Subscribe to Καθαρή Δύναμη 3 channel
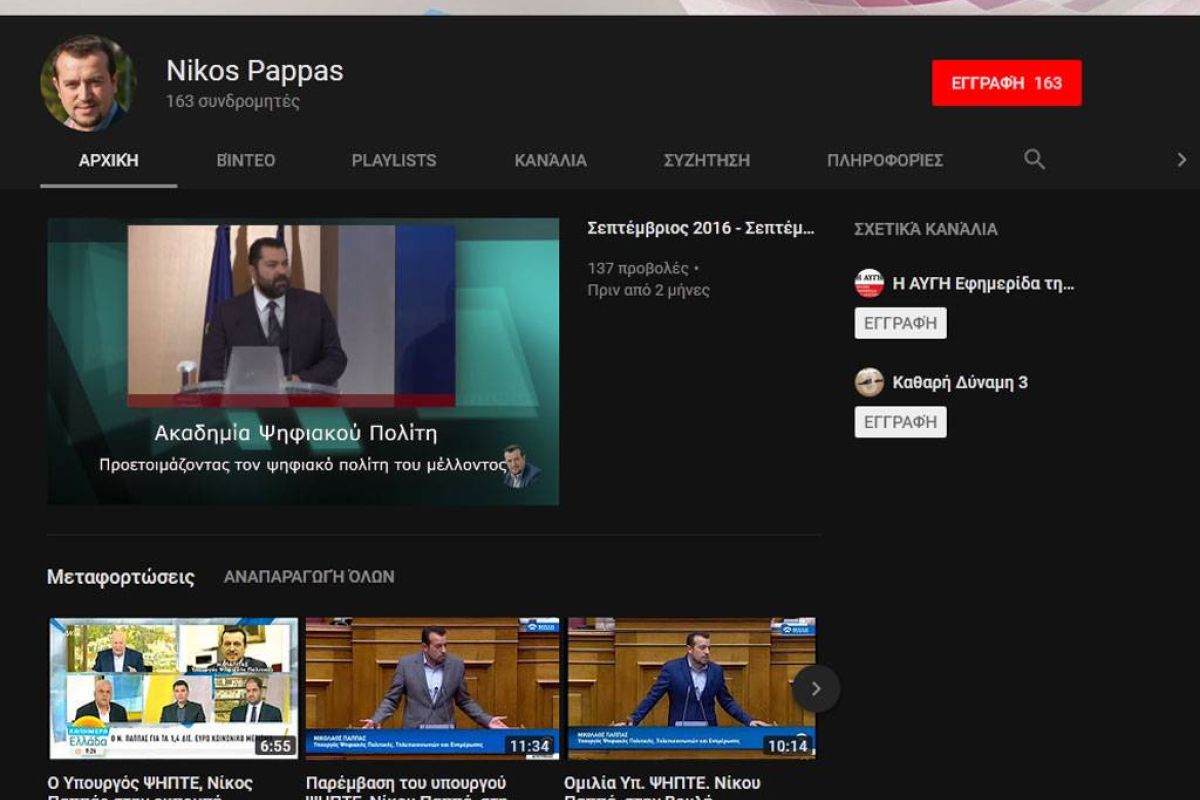The height and width of the screenshot is (800, 1200). [x=900, y=422]
